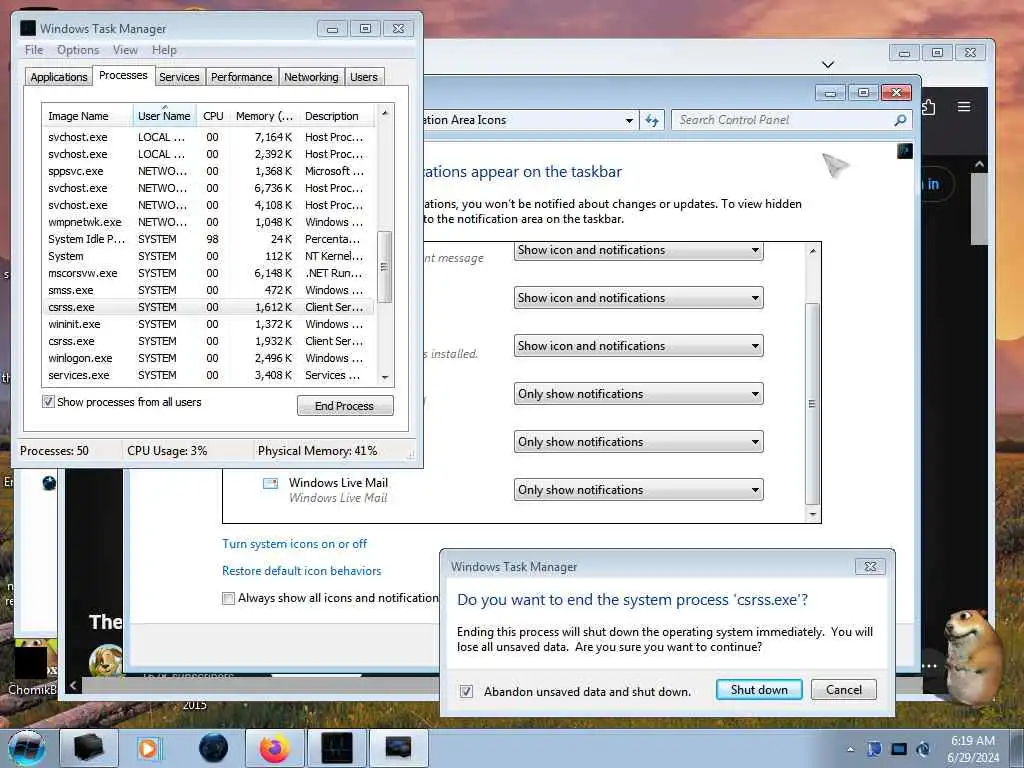1024x768 pixels.
Task: Open the Help menu in Task Manager
Action: point(164,50)
